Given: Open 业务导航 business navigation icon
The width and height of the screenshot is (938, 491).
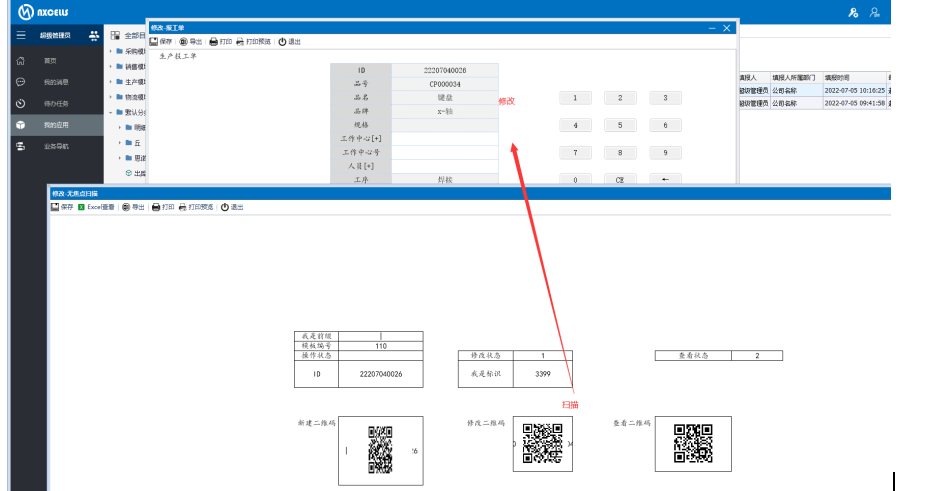Looking at the screenshot, I should pos(20,146).
